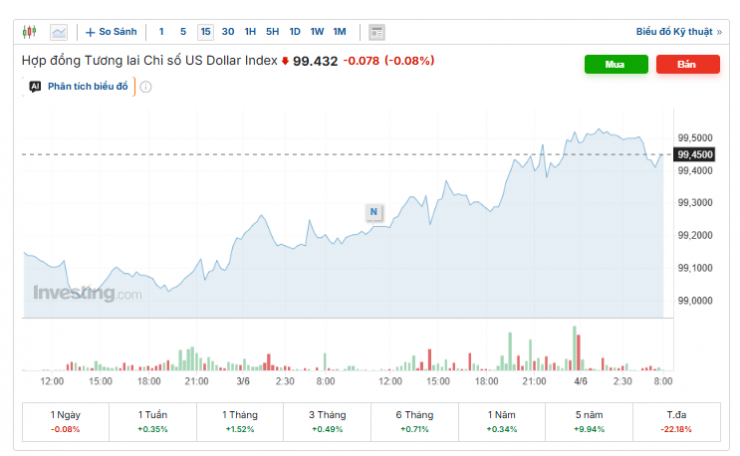Select the 1 minute interval
Screen dimensions: 740x456
161,32
